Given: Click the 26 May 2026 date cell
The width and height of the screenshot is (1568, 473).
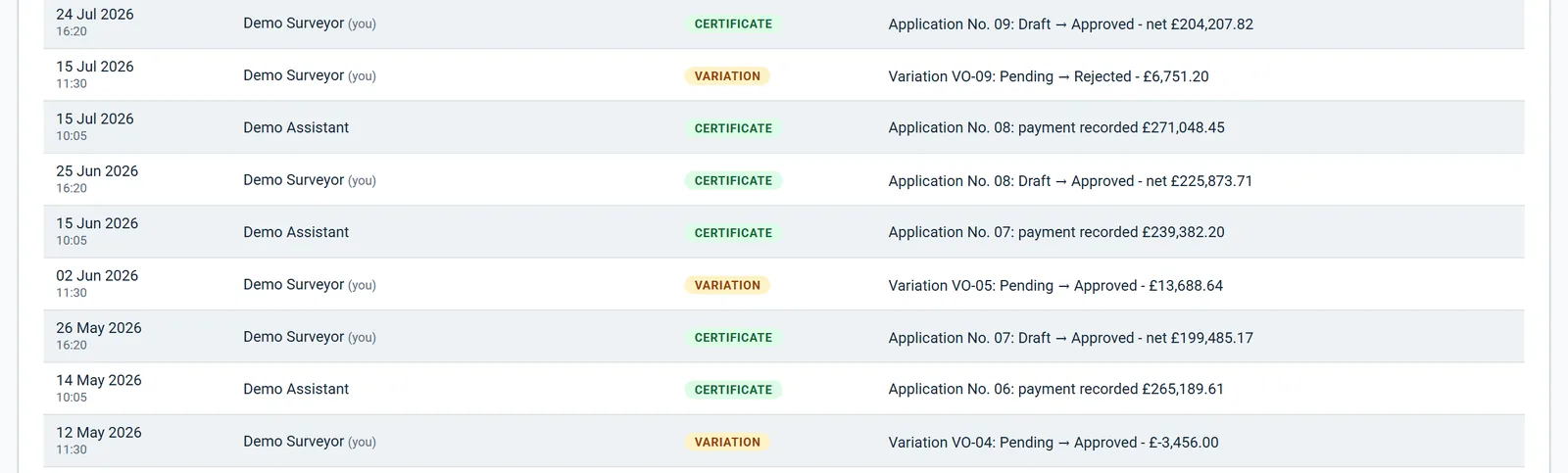Looking at the screenshot, I should (x=99, y=336).
